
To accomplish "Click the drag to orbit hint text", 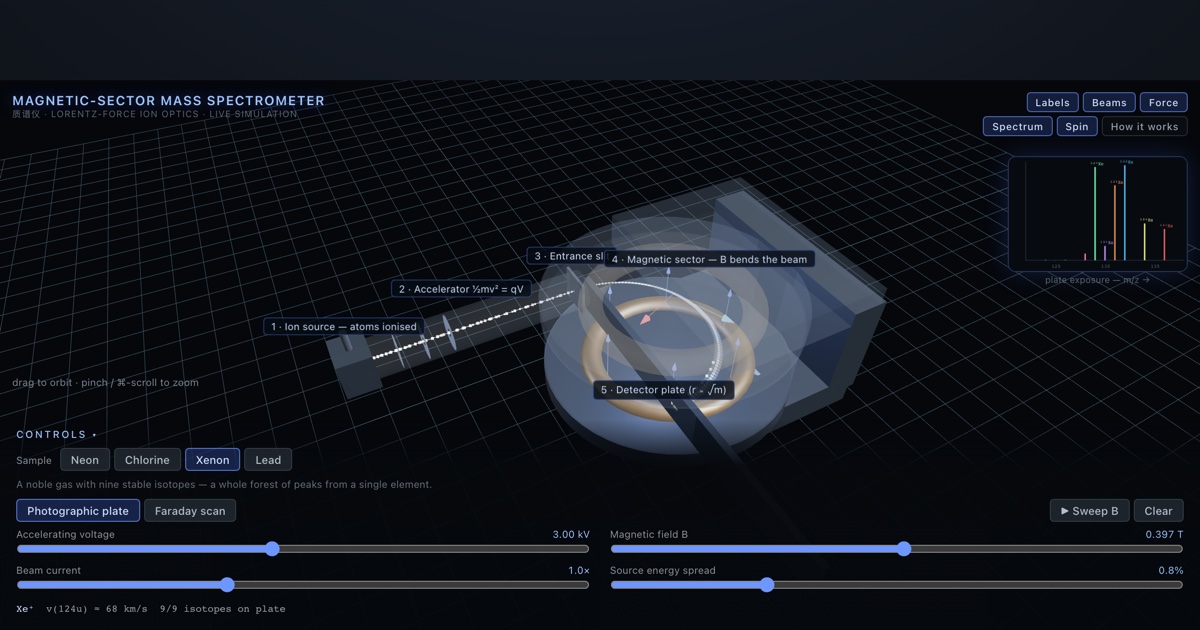I will pyautogui.click(x=105, y=383).
